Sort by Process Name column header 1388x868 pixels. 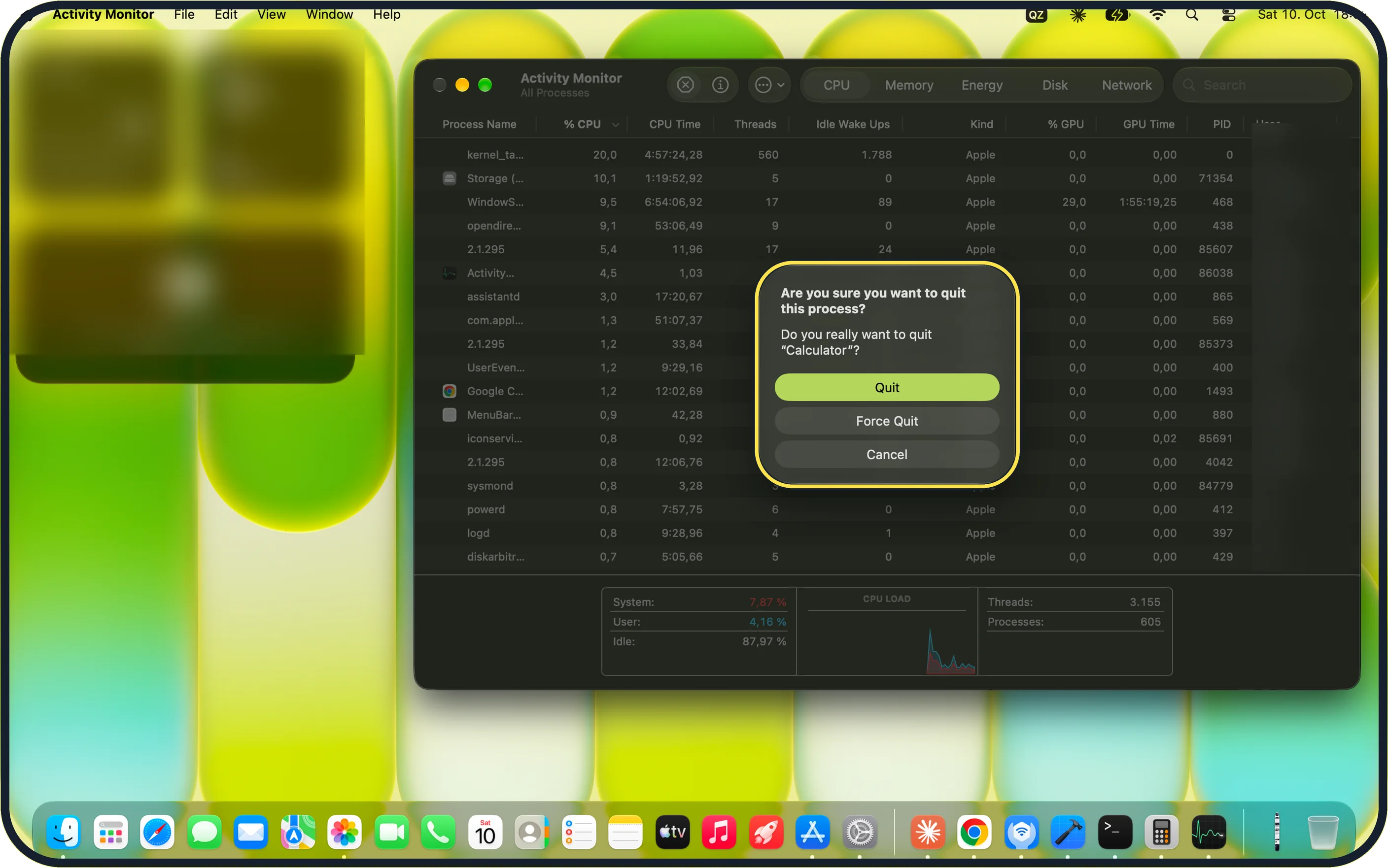(479, 124)
